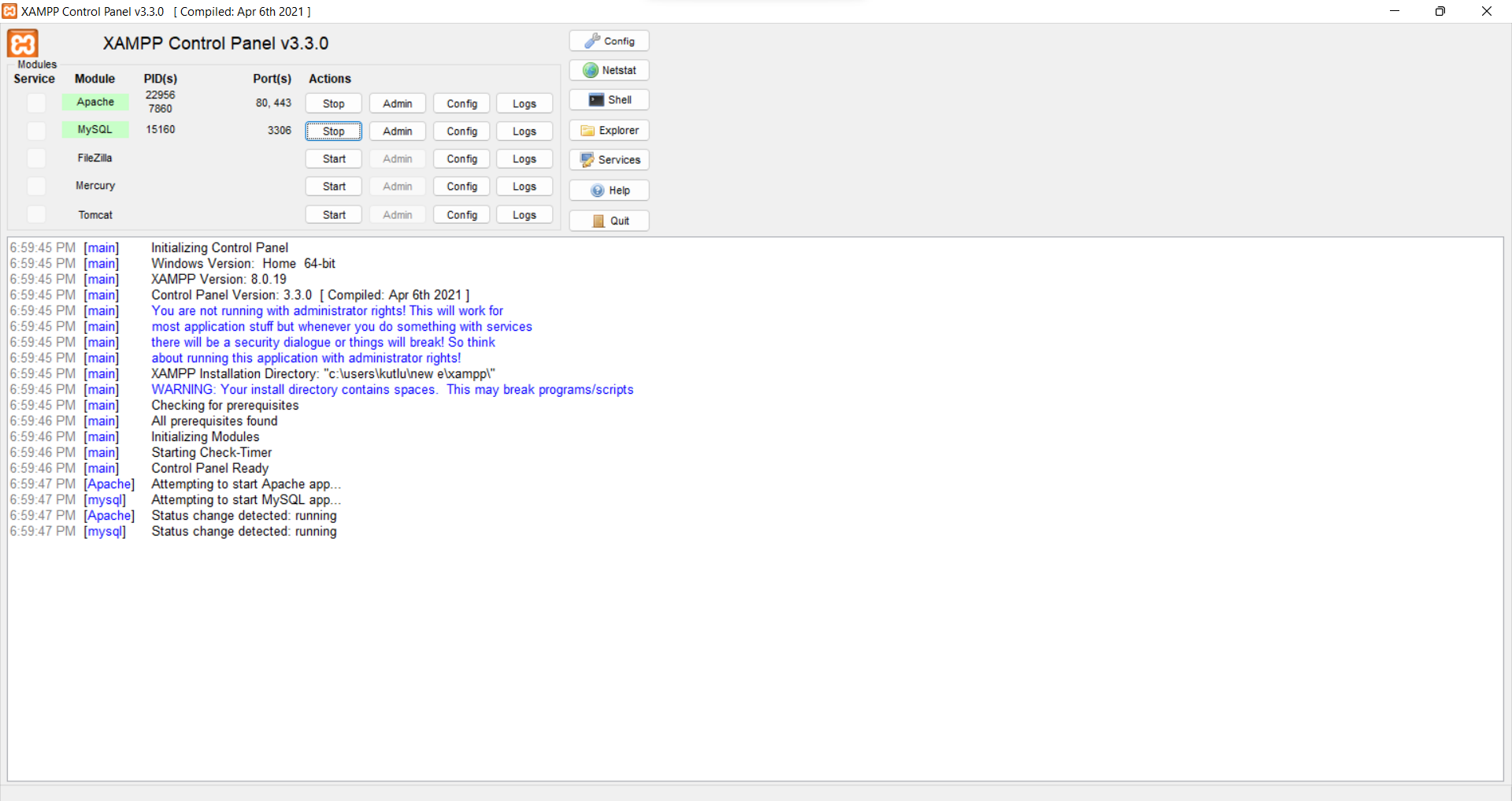Launch the Shell console

[x=608, y=99]
